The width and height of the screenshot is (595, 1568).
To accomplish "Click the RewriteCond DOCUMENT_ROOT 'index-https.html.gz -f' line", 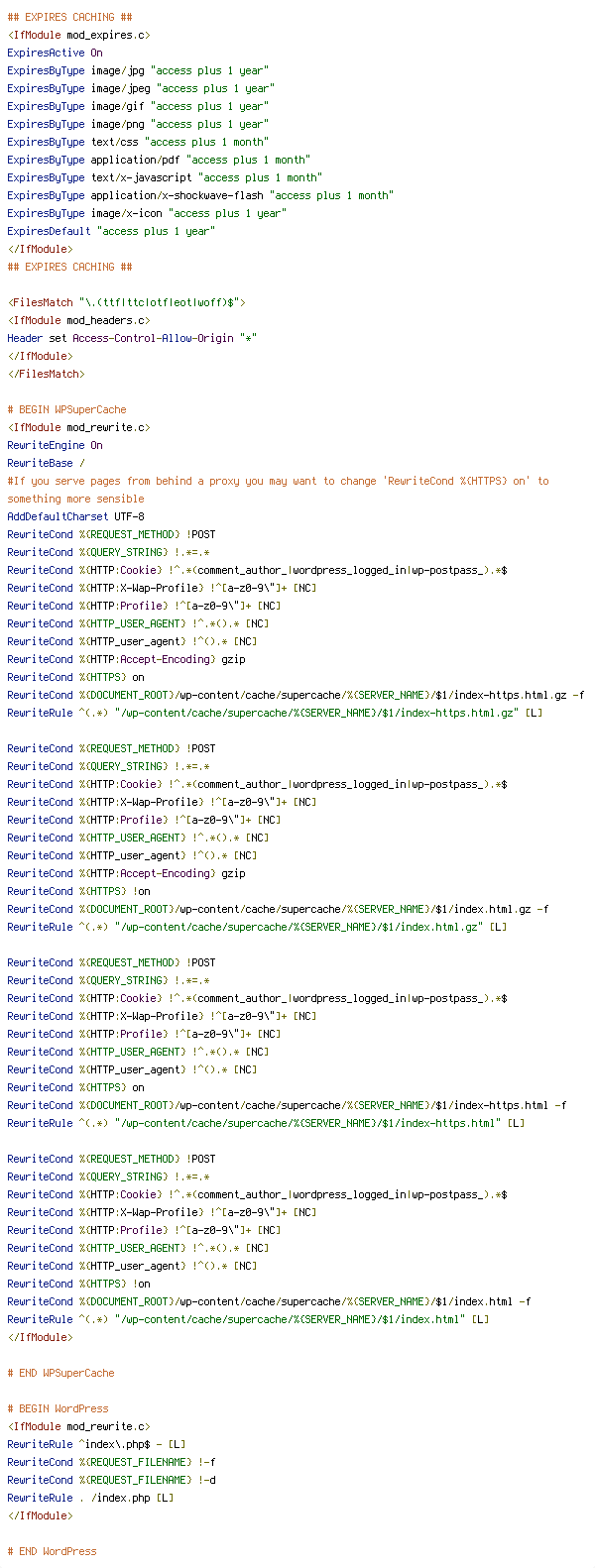I will 296,695.
